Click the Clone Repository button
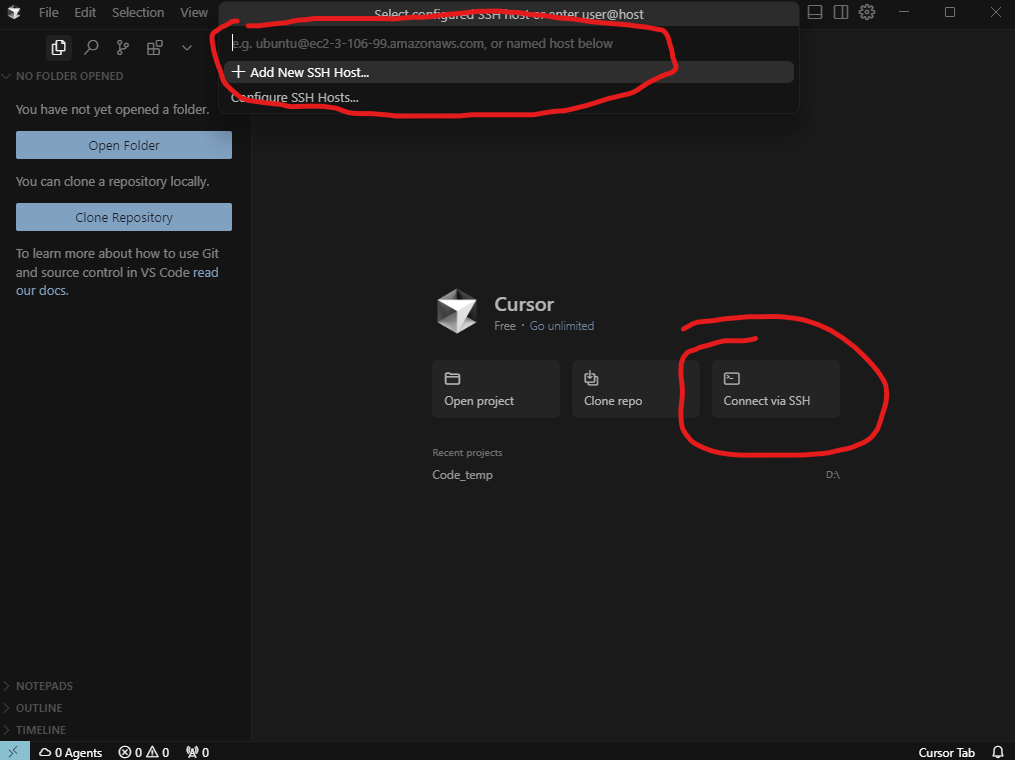Image resolution: width=1015 pixels, height=760 pixels. pyautogui.click(x=124, y=217)
